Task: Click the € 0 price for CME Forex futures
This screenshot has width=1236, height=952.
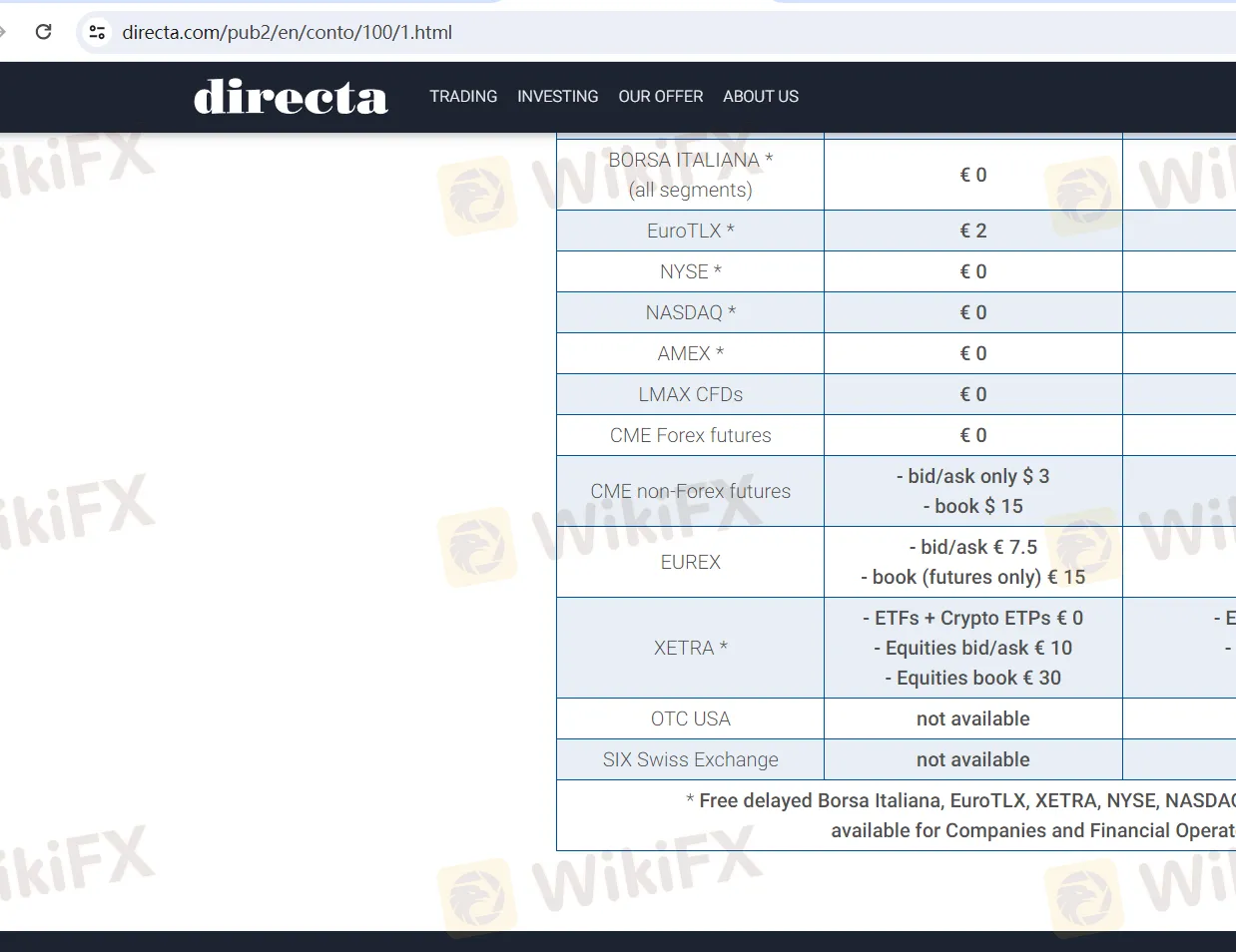Action: (x=973, y=435)
